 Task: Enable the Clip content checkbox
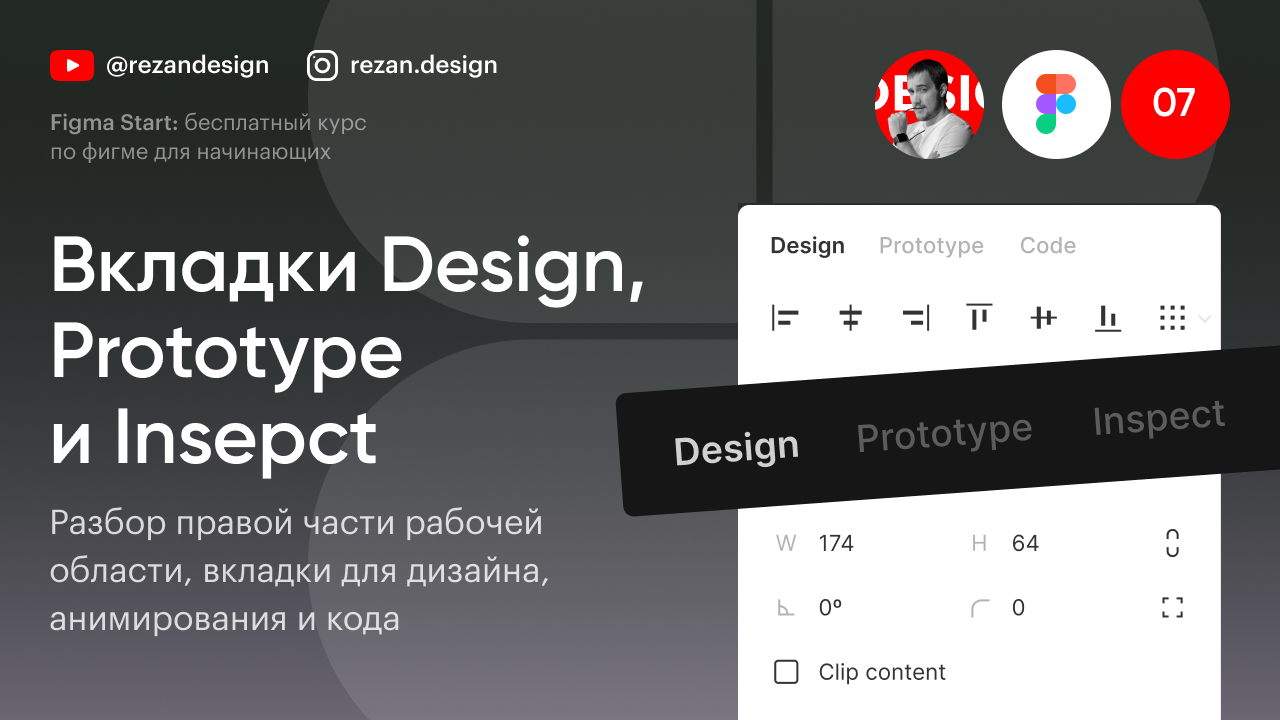point(787,672)
